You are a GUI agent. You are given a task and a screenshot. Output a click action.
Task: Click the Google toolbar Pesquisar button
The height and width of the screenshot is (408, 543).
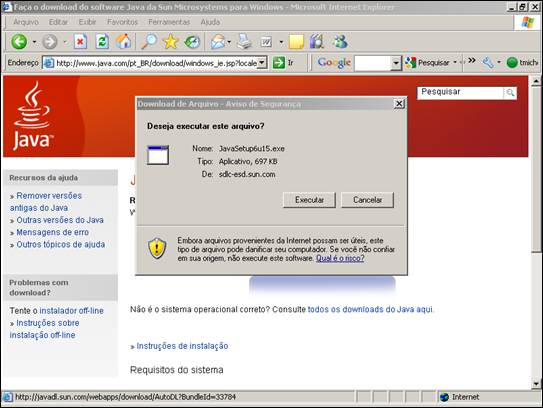(x=427, y=63)
